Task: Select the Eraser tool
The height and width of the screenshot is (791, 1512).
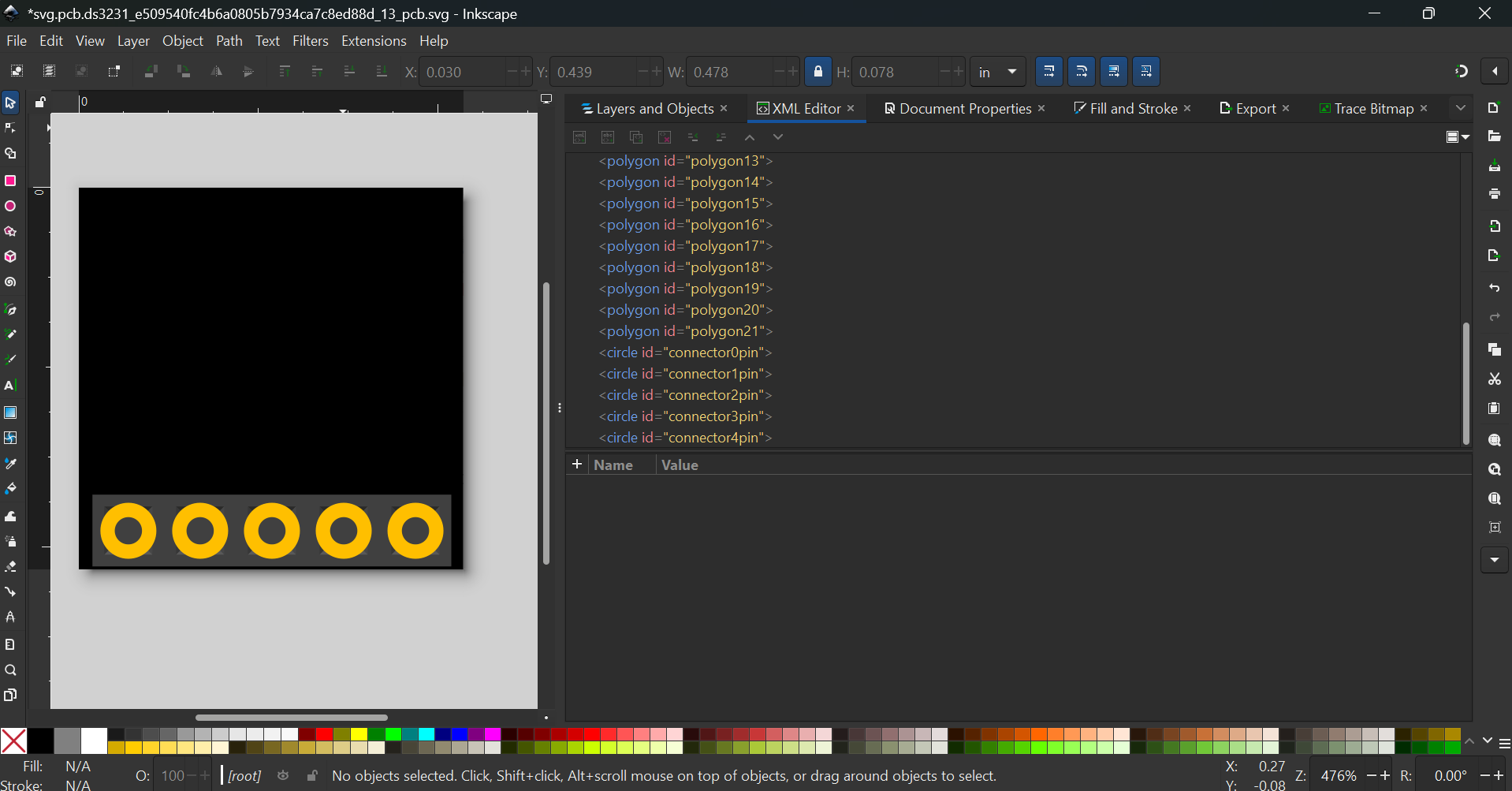Action: [10, 566]
